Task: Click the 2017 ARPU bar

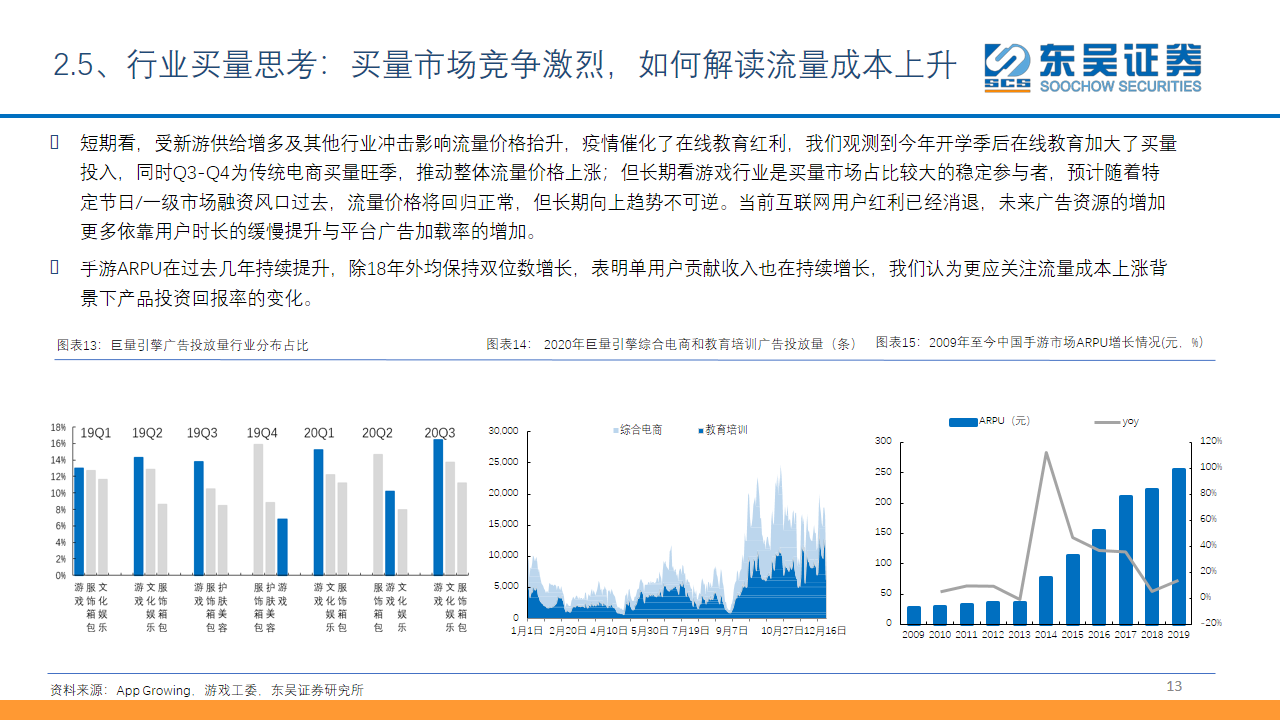Action: point(1126,560)
